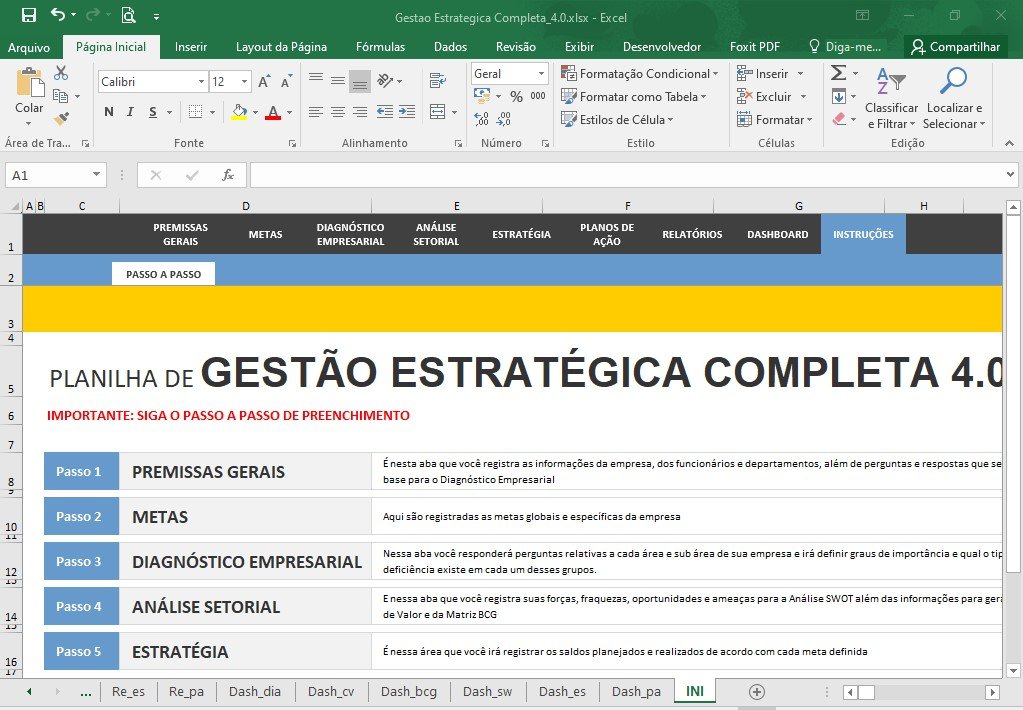Switch to the Layout da Página tab
Viewport: 1023px width, 710px height.
[x=281, y=47]
